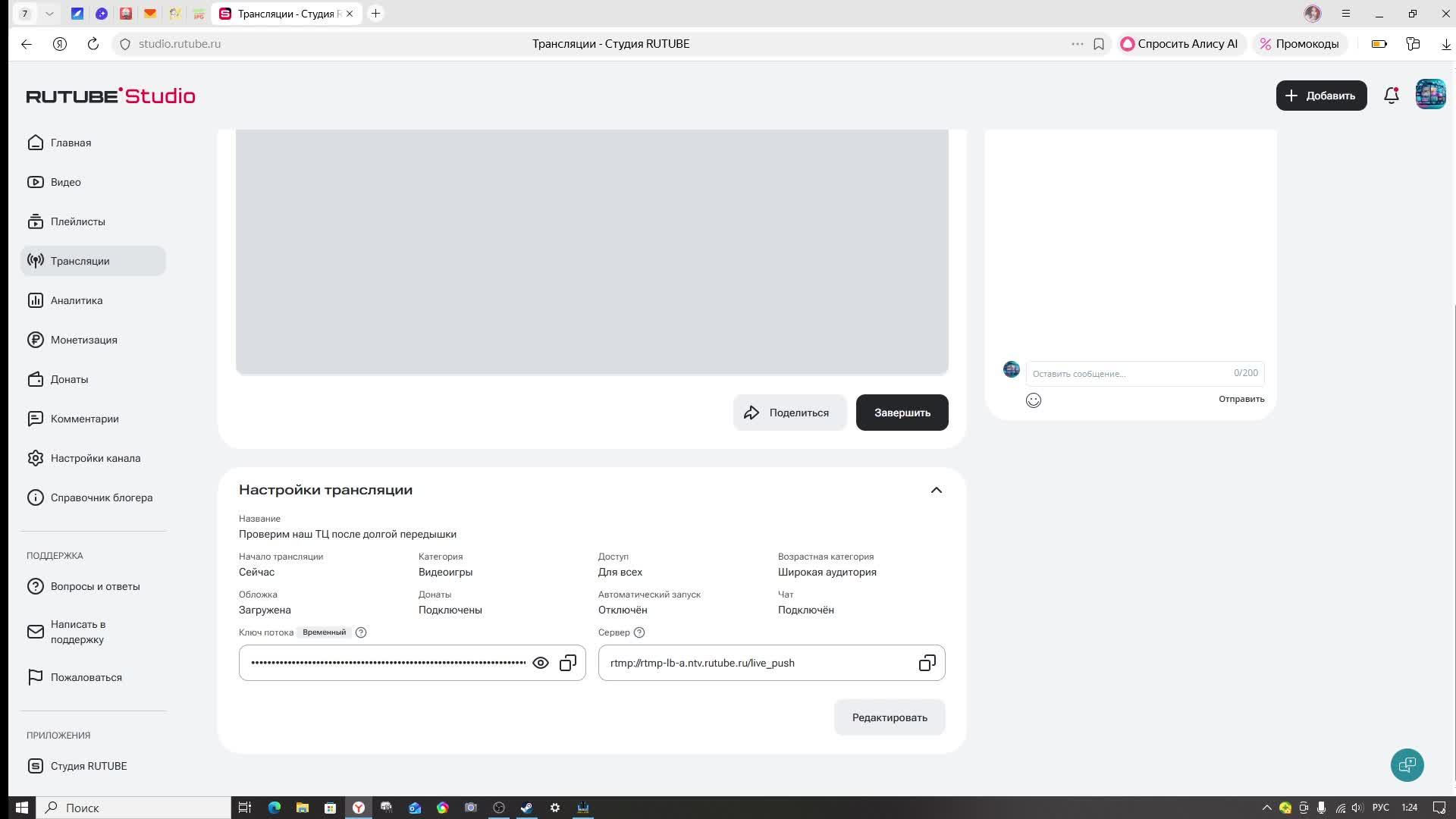Screen dimensions: 1456x819
Task: Open the notifications bell
Action: [x=1391, y=96]
